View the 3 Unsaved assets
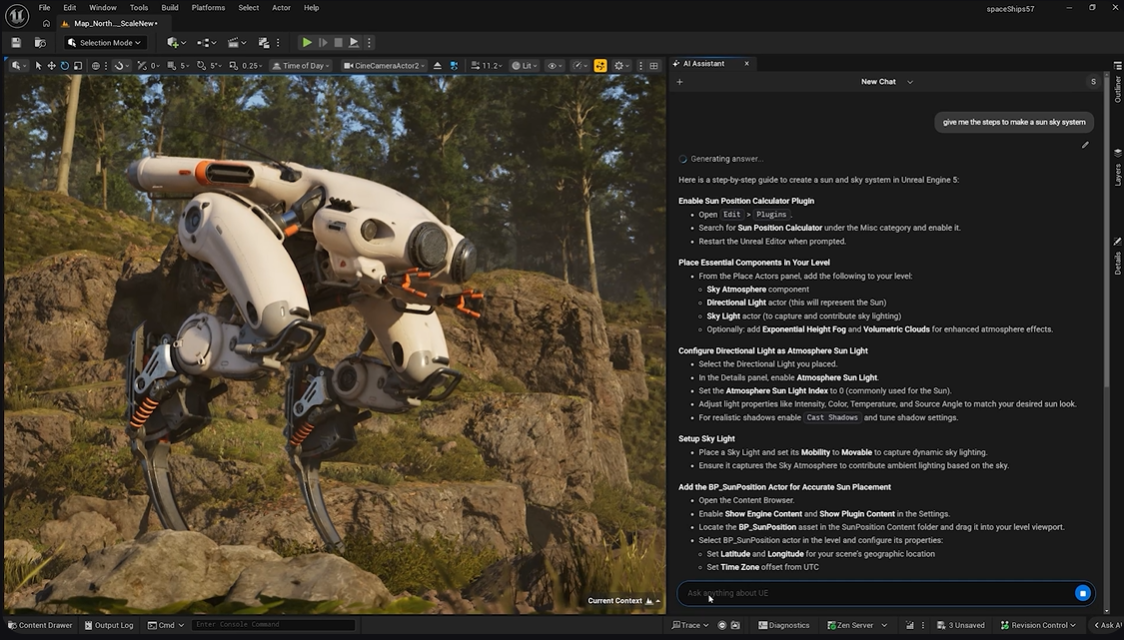Viewport: 1124px width, 640px height. 961,625
